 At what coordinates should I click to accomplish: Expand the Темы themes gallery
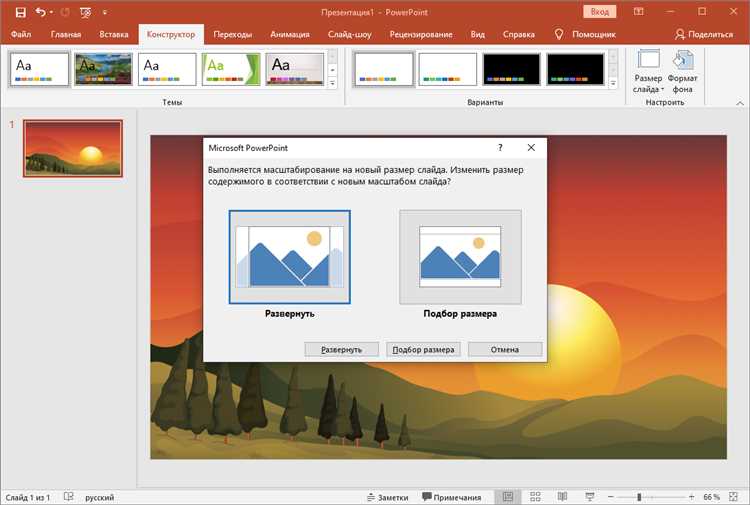coord(332,83)
